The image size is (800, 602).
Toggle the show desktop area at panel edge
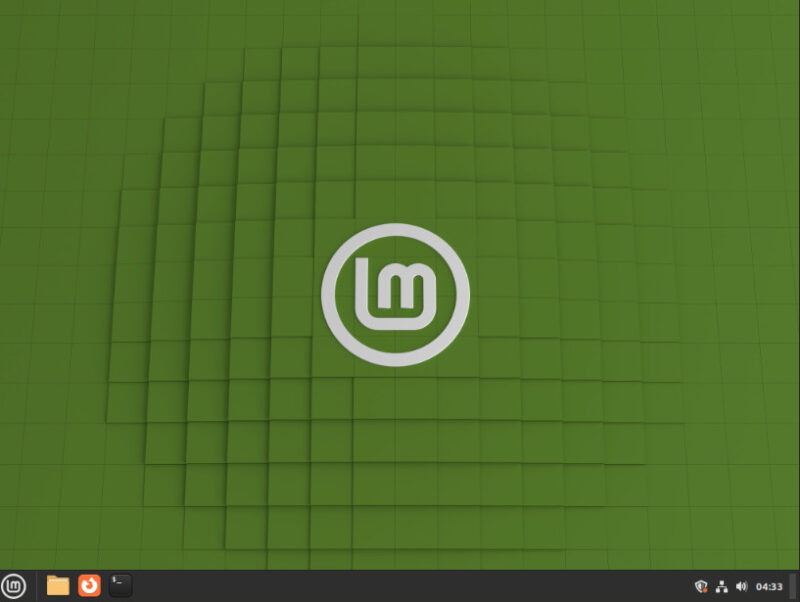point(794,587)
